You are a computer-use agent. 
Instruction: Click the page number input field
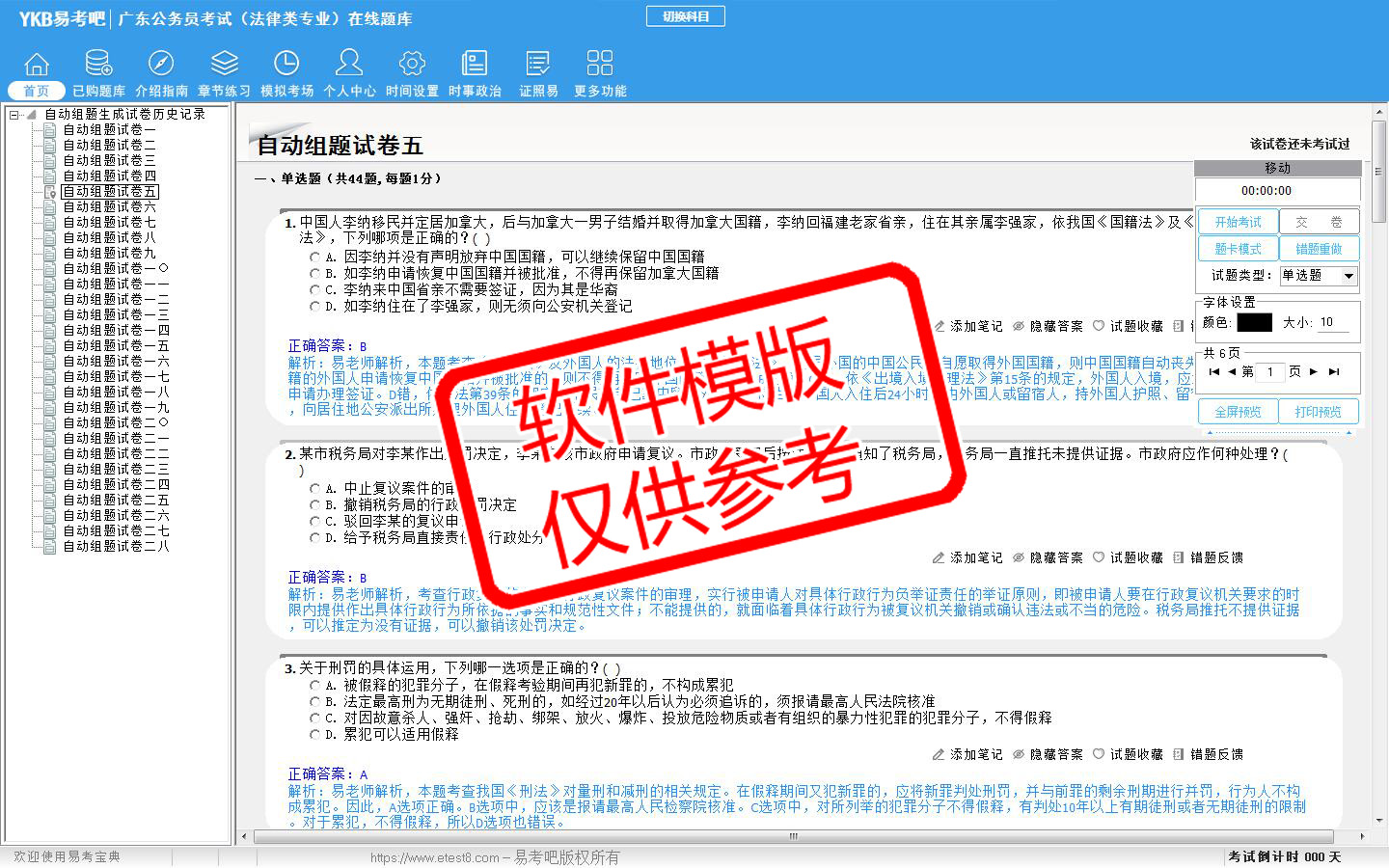pyautogui.click(x=1270, y=371)
